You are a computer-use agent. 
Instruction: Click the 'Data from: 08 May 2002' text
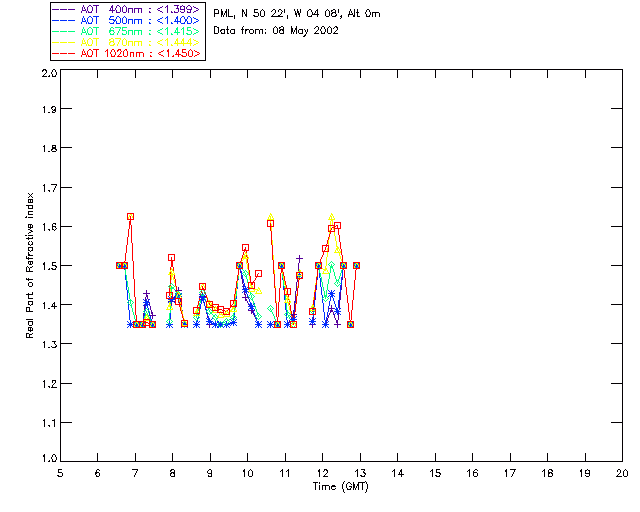pyautogui.click(x=276, y=31)
